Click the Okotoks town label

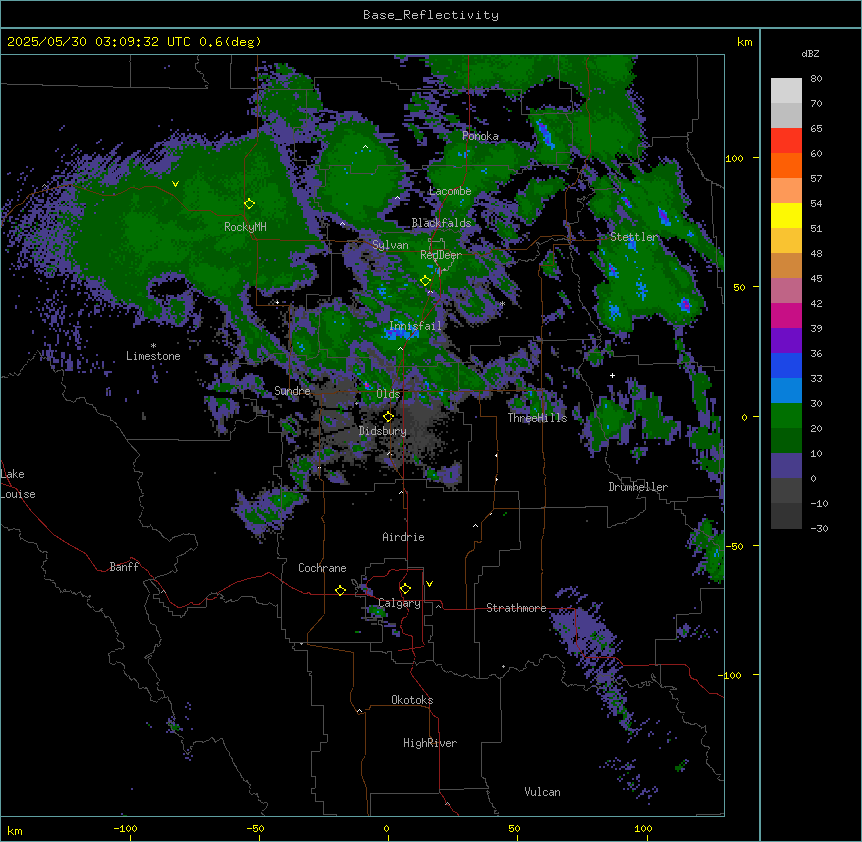tap(412, 700)
